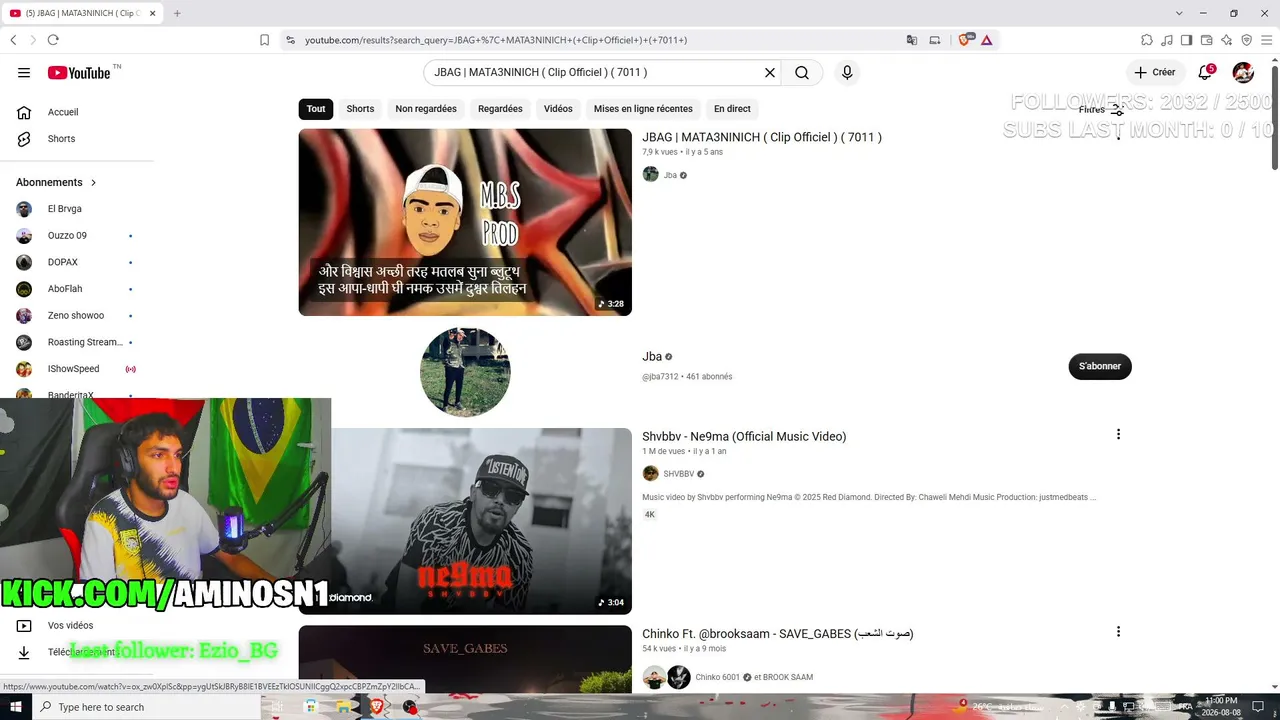Filter by Mises en ligne récentes
Image resolution: width=1280 pixels, height=720 pixels.
pos(643,109)
